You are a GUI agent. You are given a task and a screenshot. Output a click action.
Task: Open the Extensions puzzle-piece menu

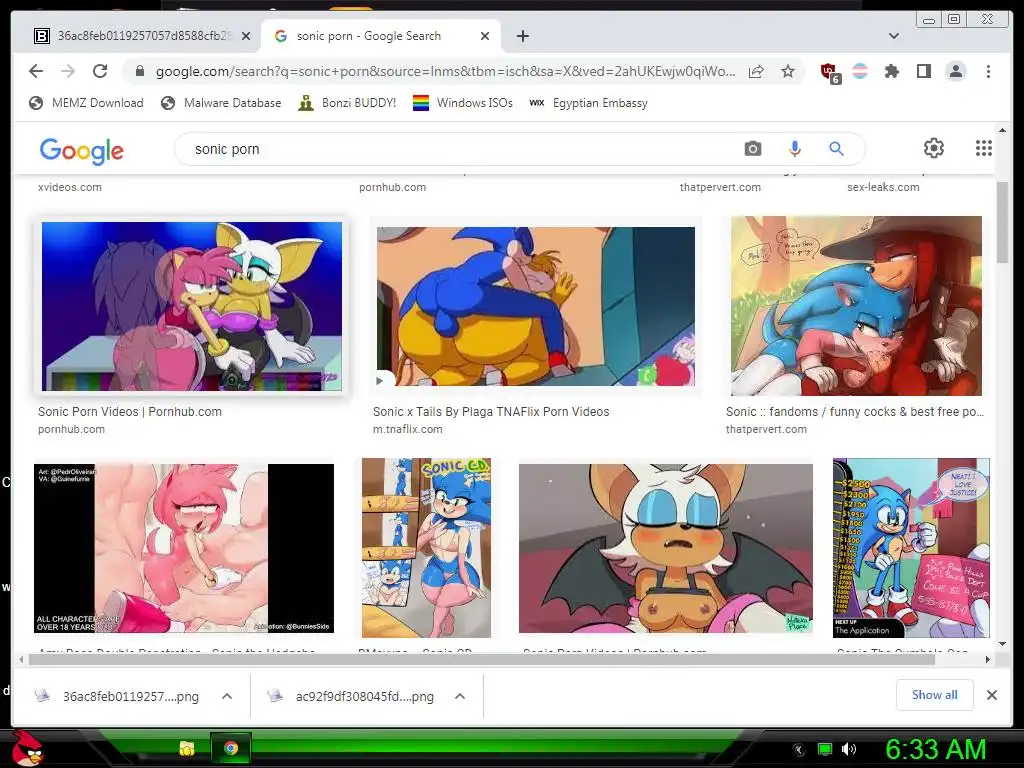(891, 71)
